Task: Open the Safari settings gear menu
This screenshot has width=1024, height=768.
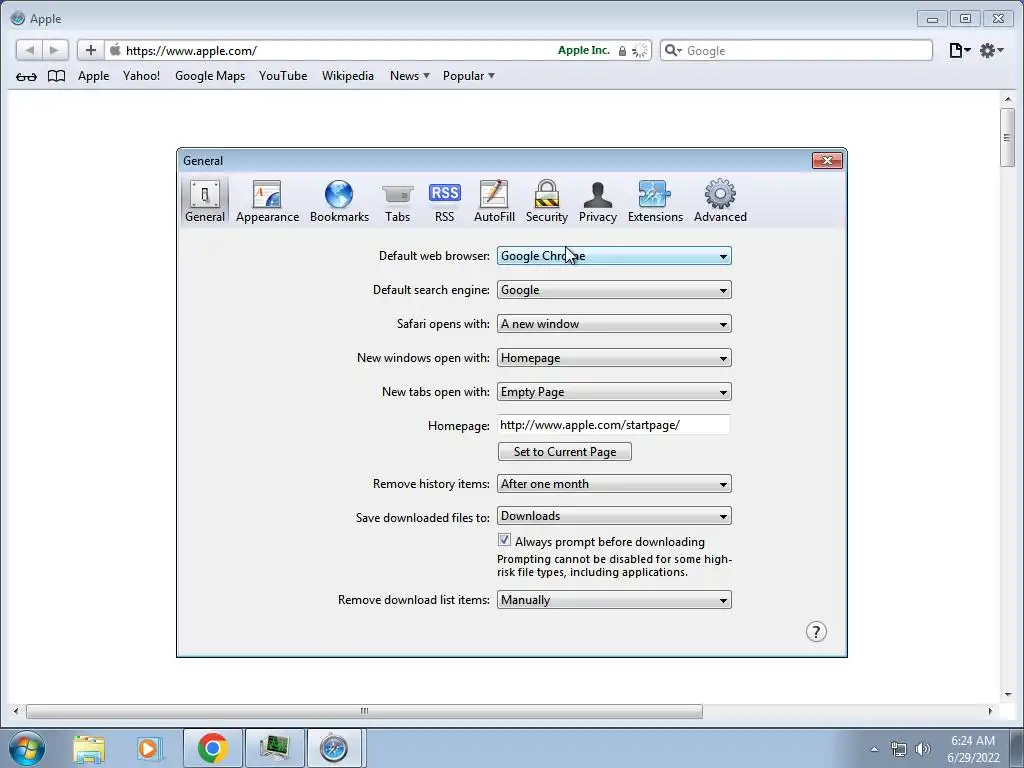Action: click(x=991, y=50)
